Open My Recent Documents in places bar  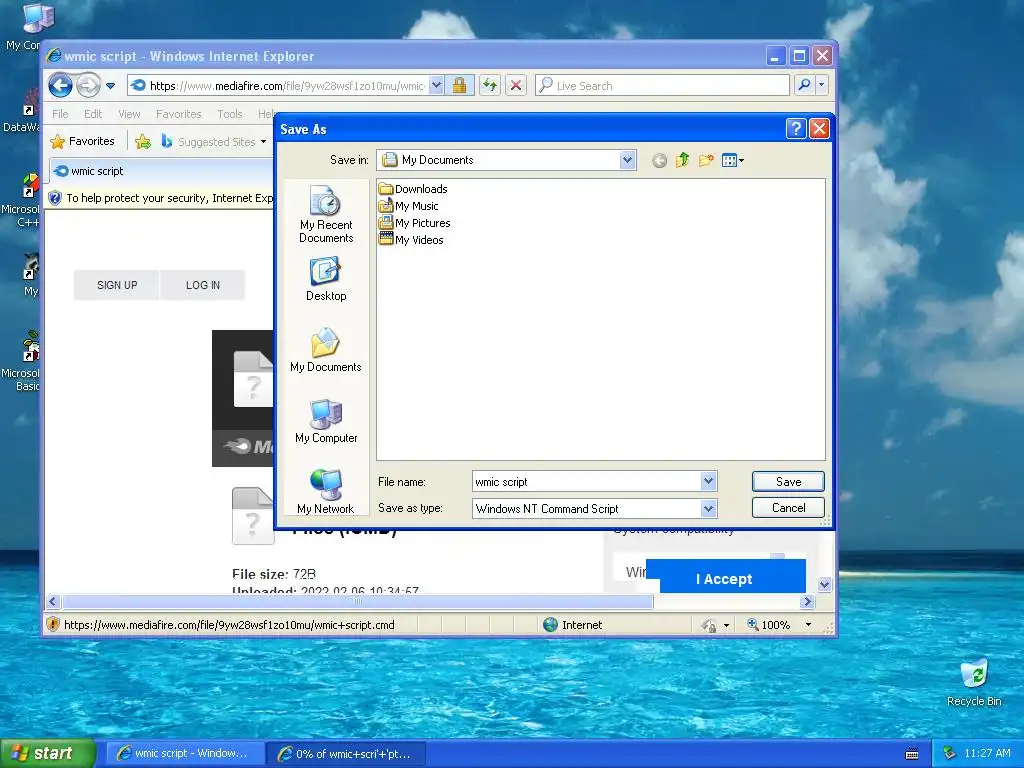click(x=326, y=214)
